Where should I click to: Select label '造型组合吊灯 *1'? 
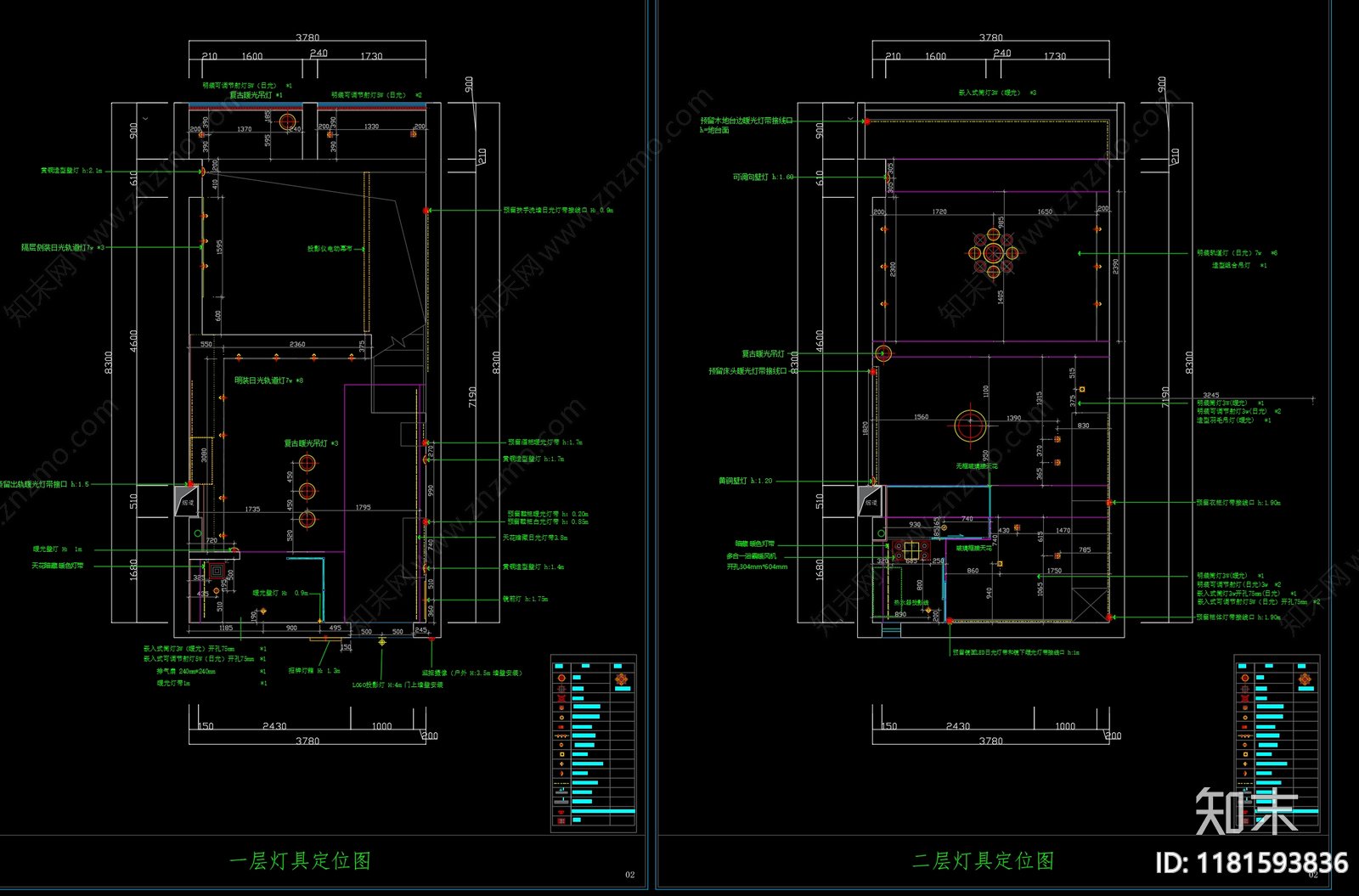tap(1239, 266)
